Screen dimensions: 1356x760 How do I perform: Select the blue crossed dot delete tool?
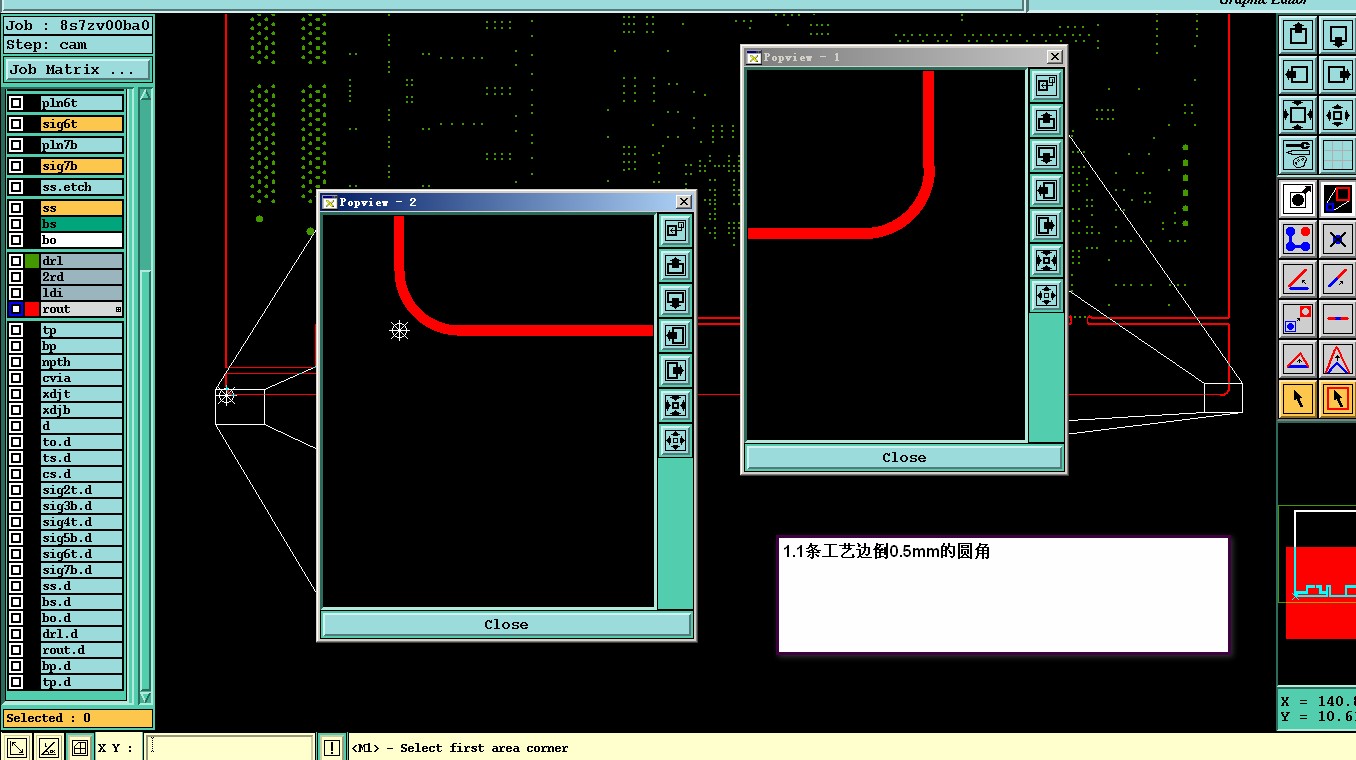pyautogui.click(x=1338, y=239)
